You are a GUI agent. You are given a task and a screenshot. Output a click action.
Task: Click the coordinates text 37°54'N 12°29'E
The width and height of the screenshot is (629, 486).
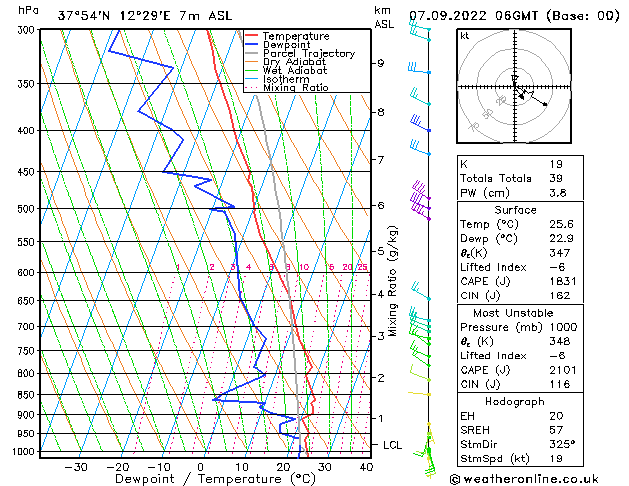[x=114, y=16]
